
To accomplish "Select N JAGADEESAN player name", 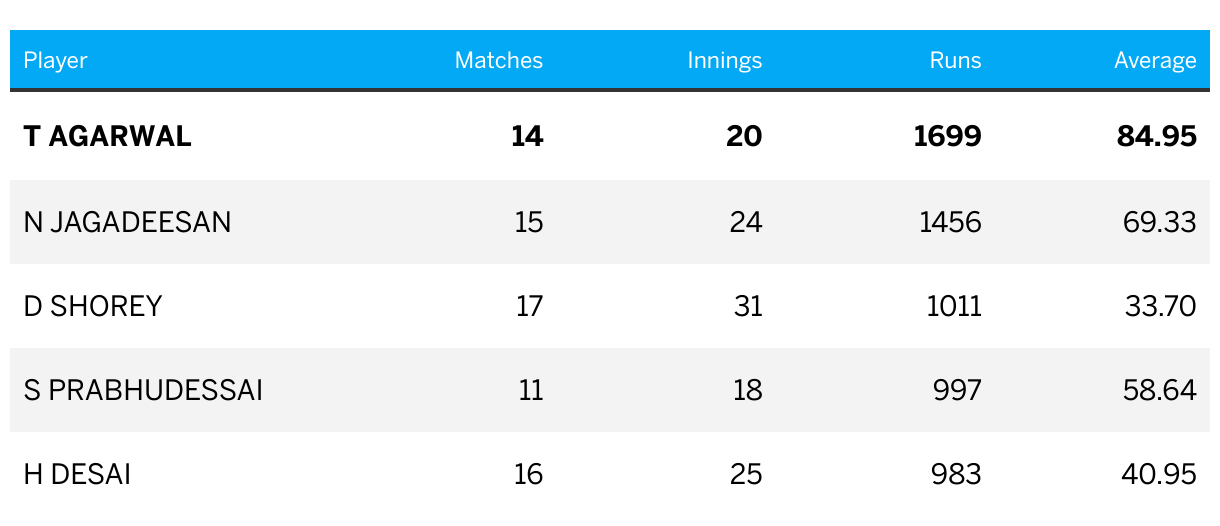I will point(128,221).
